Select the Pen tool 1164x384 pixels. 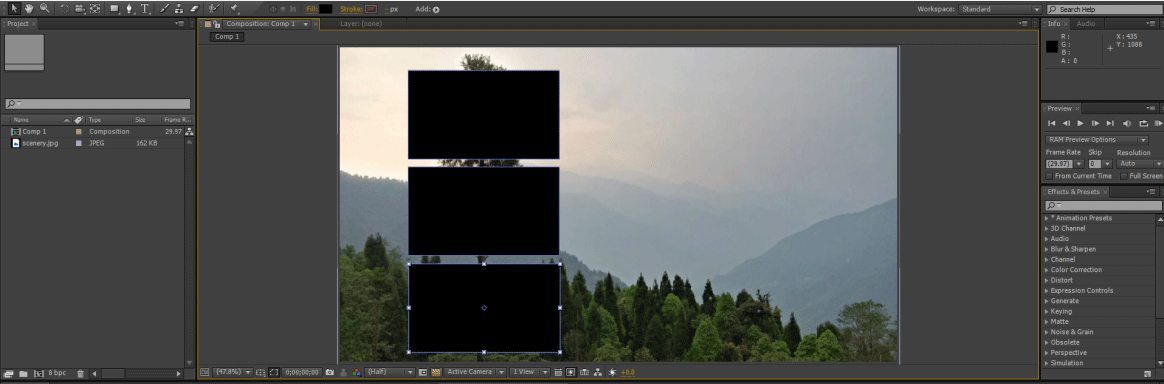point(130,9)
